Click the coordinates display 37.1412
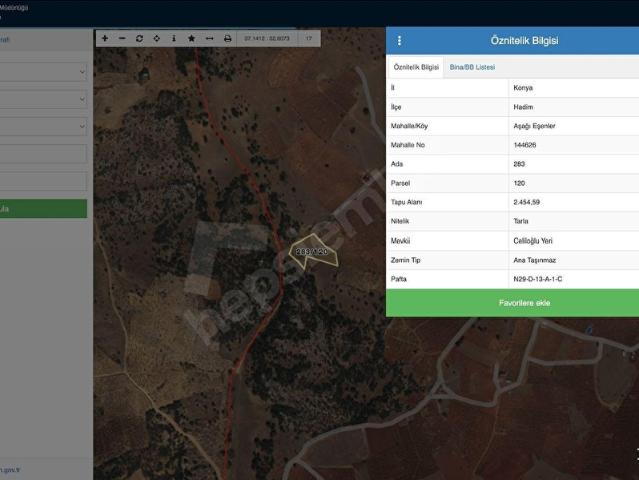The image size is (639, 480). point(267,38)
